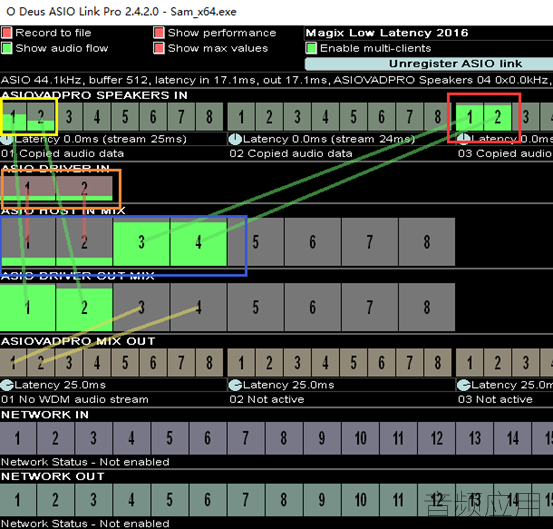Disable the Show audio flow checkbox
The height and width of the screenshot is (529, 553).
7,48
